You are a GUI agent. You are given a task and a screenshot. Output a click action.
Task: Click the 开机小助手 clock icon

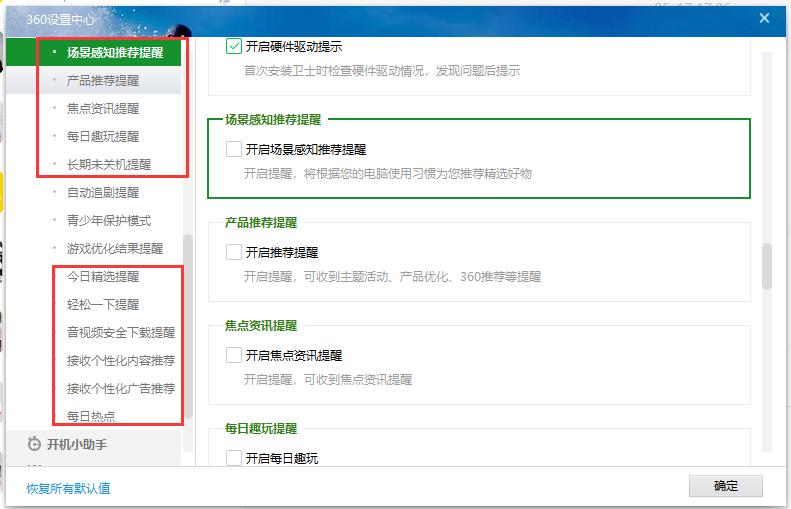(34, 444)
